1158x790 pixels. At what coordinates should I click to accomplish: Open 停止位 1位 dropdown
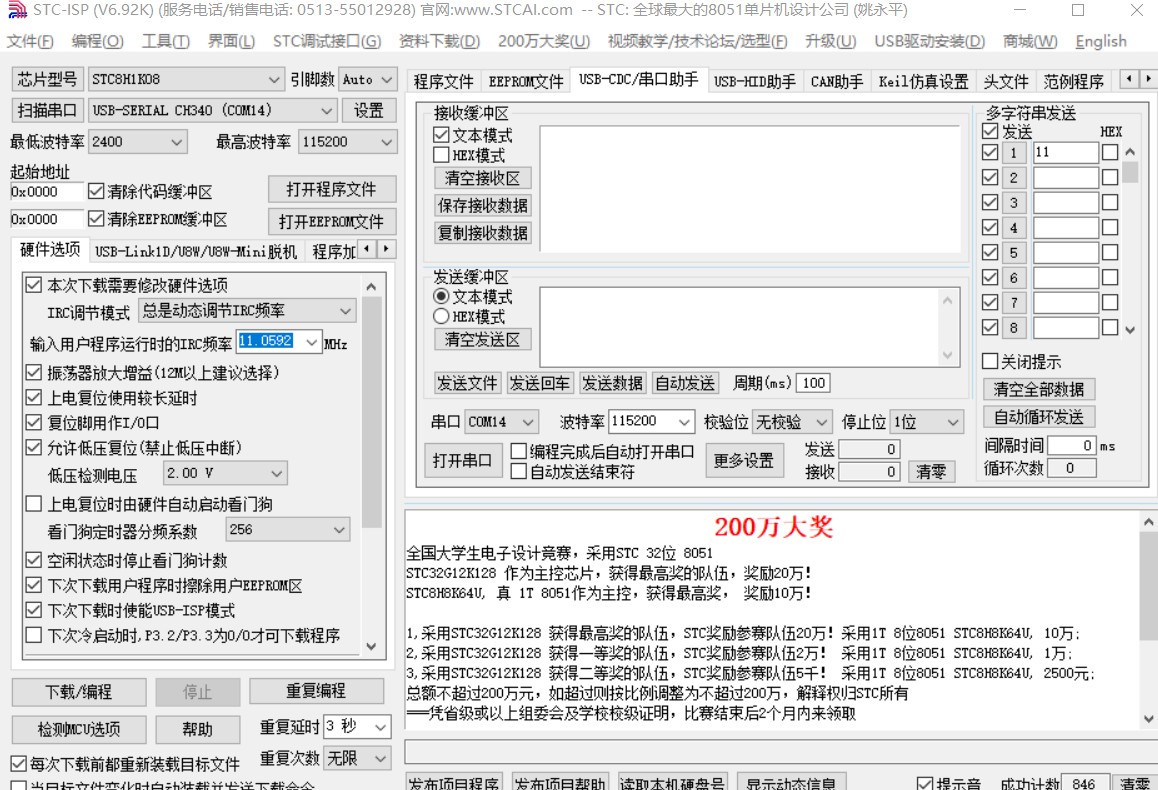(x=926, y=422)
